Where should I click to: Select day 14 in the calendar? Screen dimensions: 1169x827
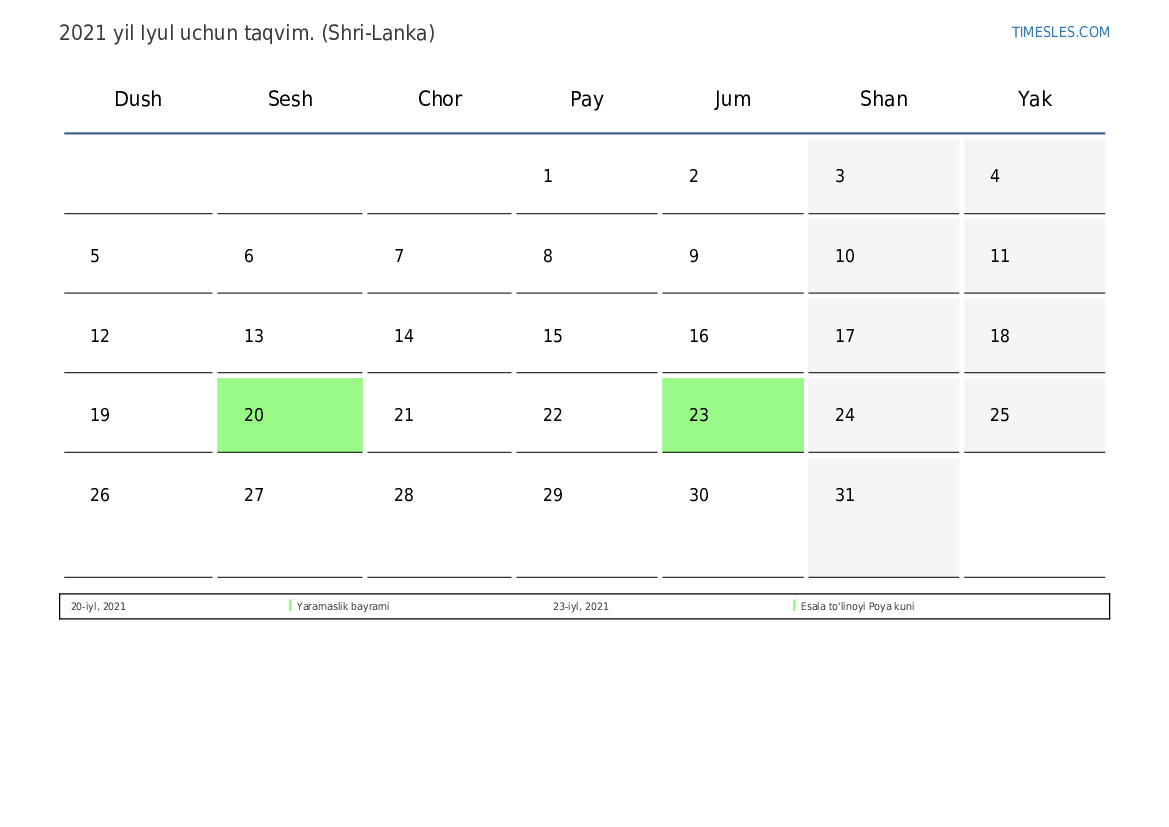click(439, 336)
